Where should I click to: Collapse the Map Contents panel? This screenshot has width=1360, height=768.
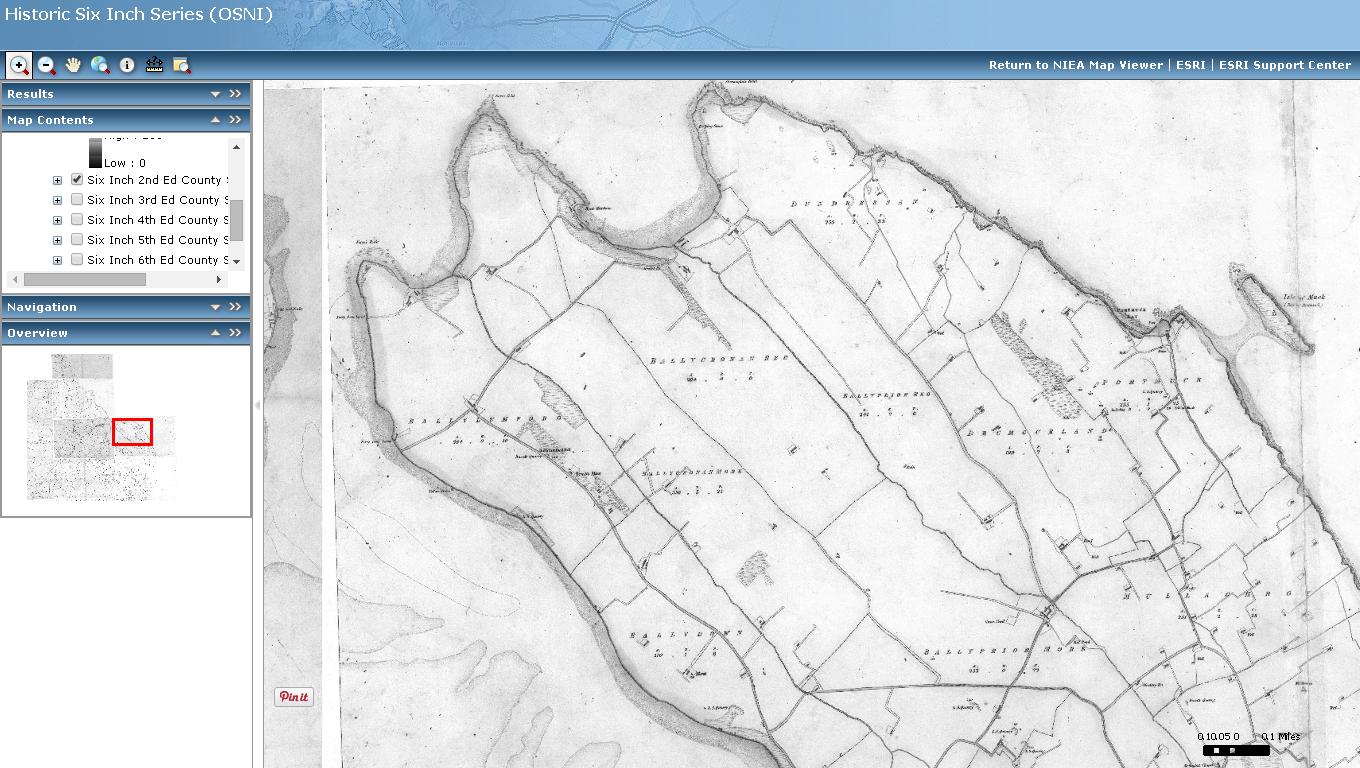(x=216, y=120)
